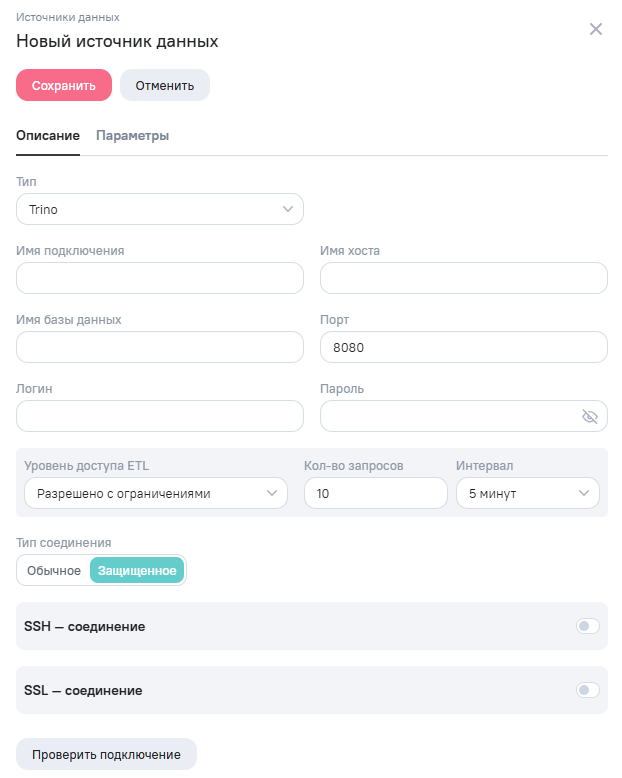Switch to the Описание tab

pos(48,135)
